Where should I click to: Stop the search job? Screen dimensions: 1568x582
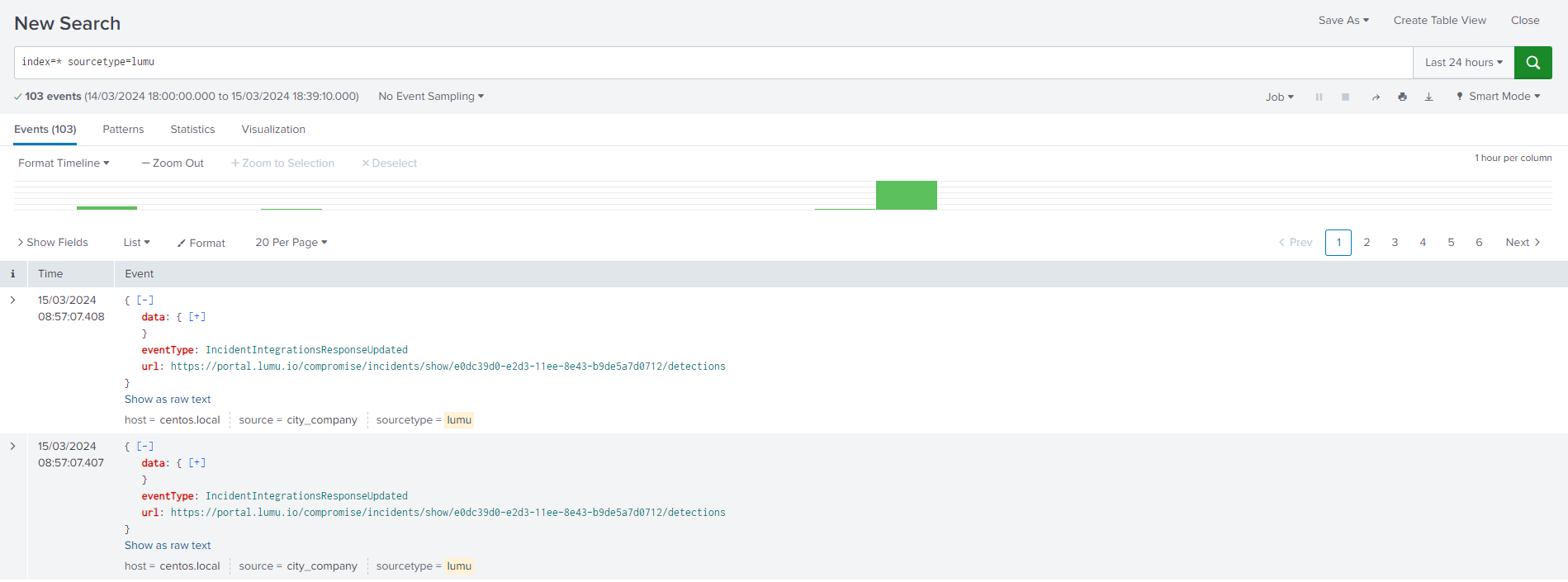[x=1345, y=97]
